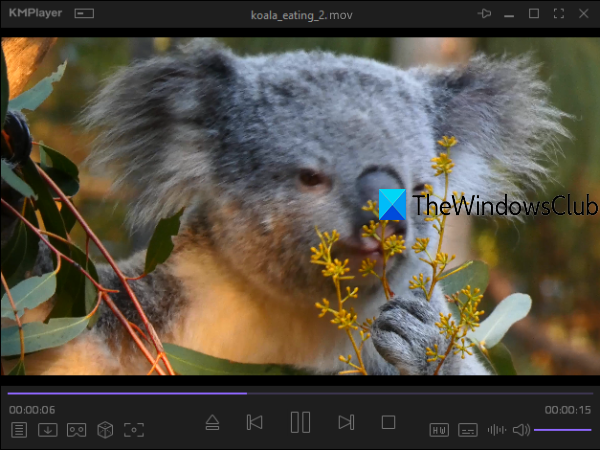Toggle the total duration display 00:00:15
Image resolution: width=600 pixels, height=450 pixels.
568,410
